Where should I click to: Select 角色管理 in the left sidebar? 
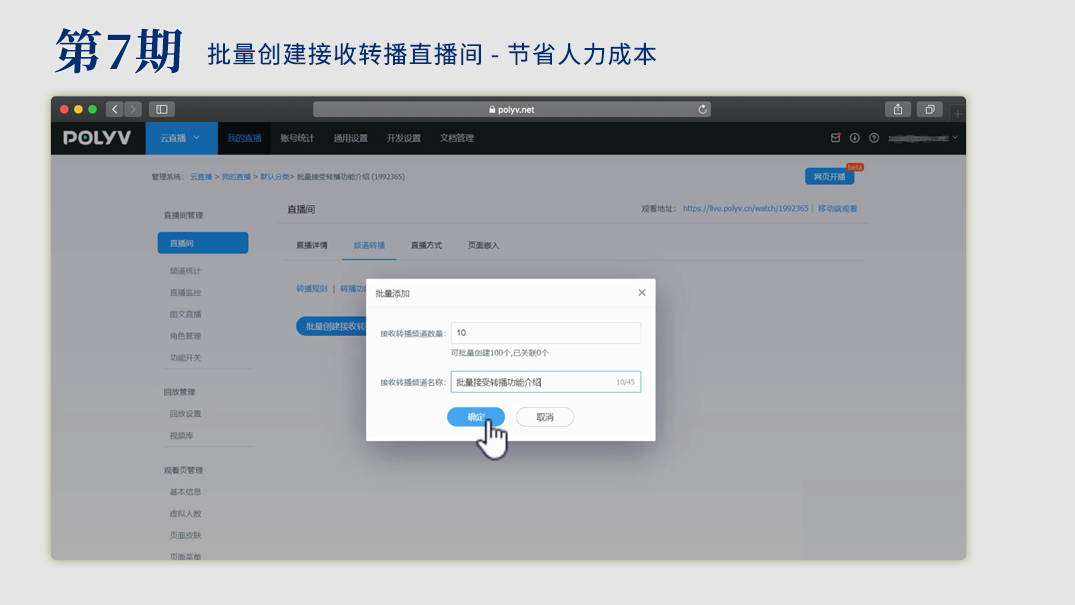185,336
